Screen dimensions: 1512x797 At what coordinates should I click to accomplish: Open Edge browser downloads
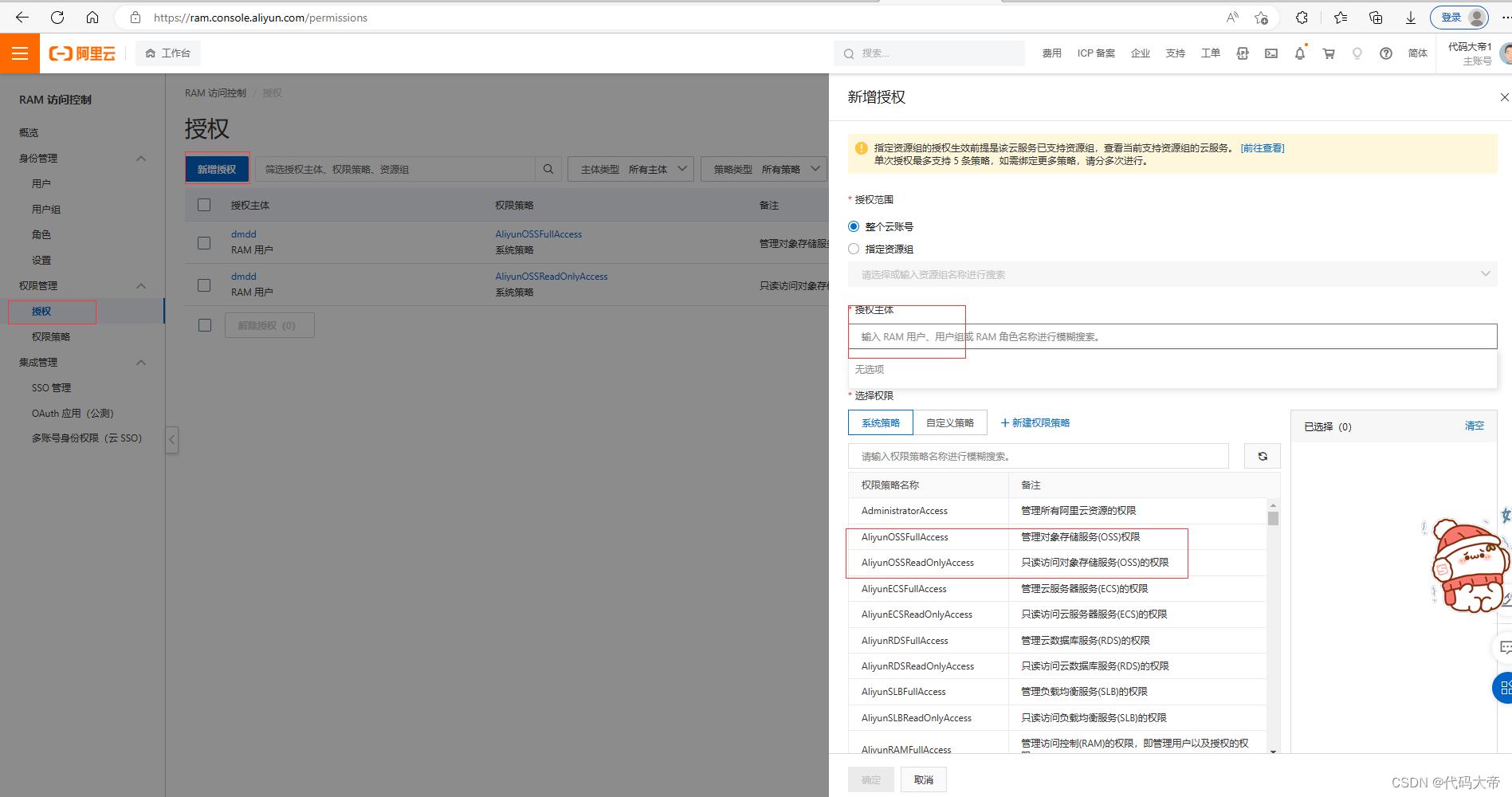pyautogui.click(x=1410, y=17)
